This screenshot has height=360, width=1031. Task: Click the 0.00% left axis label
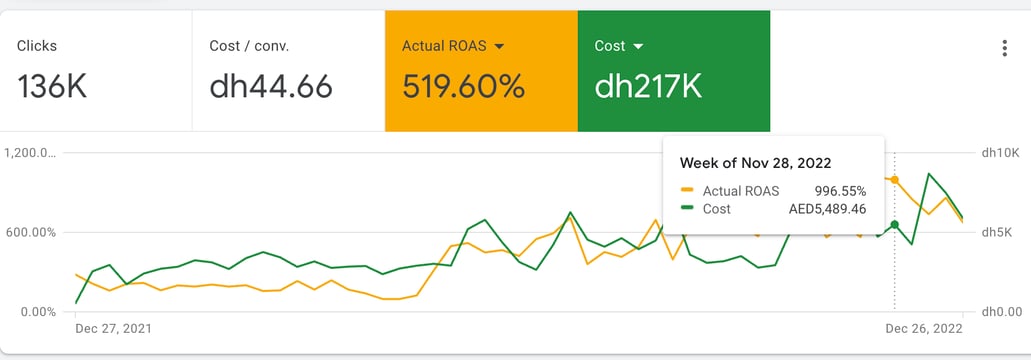38,311
